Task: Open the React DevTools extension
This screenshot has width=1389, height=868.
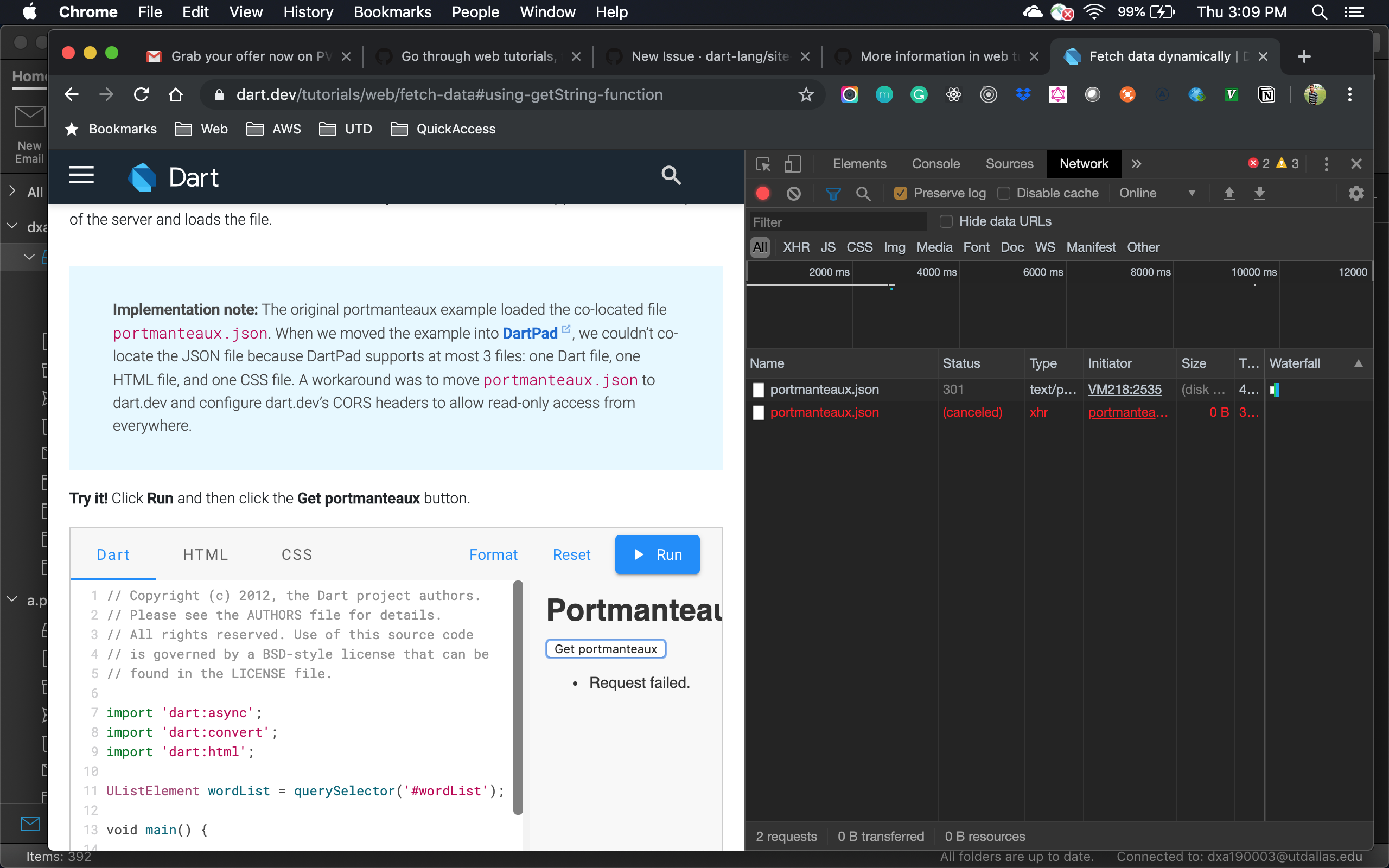Action: tap(954, 94)
